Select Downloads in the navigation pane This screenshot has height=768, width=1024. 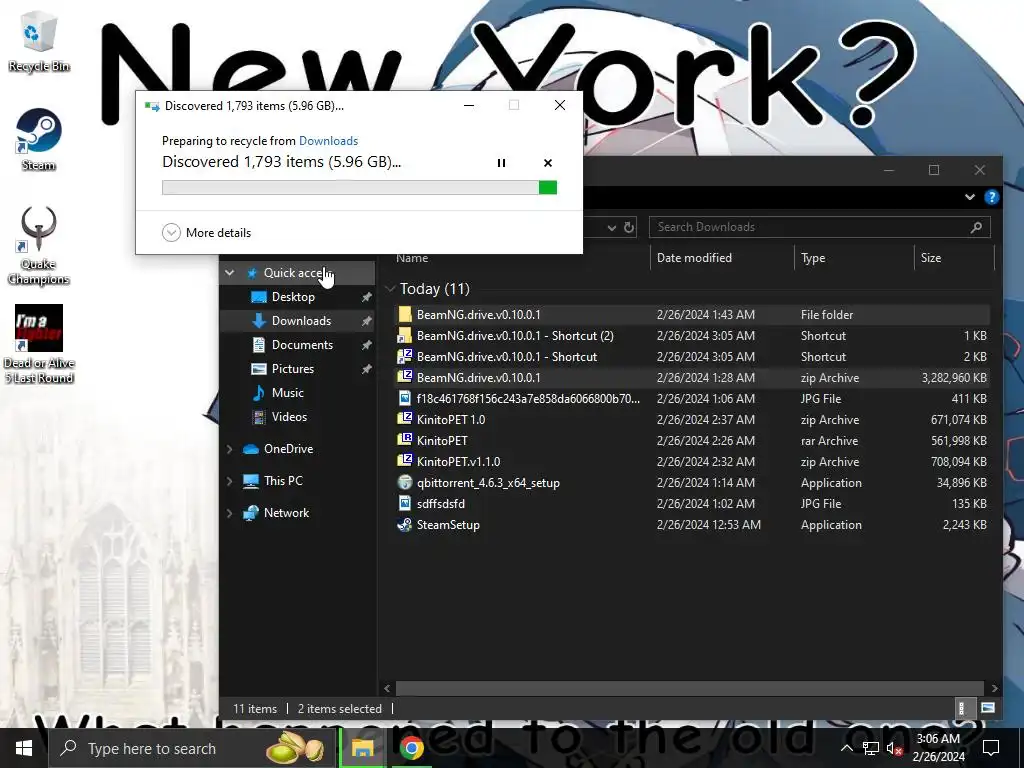pyautogui.click(x=301, y=321)
